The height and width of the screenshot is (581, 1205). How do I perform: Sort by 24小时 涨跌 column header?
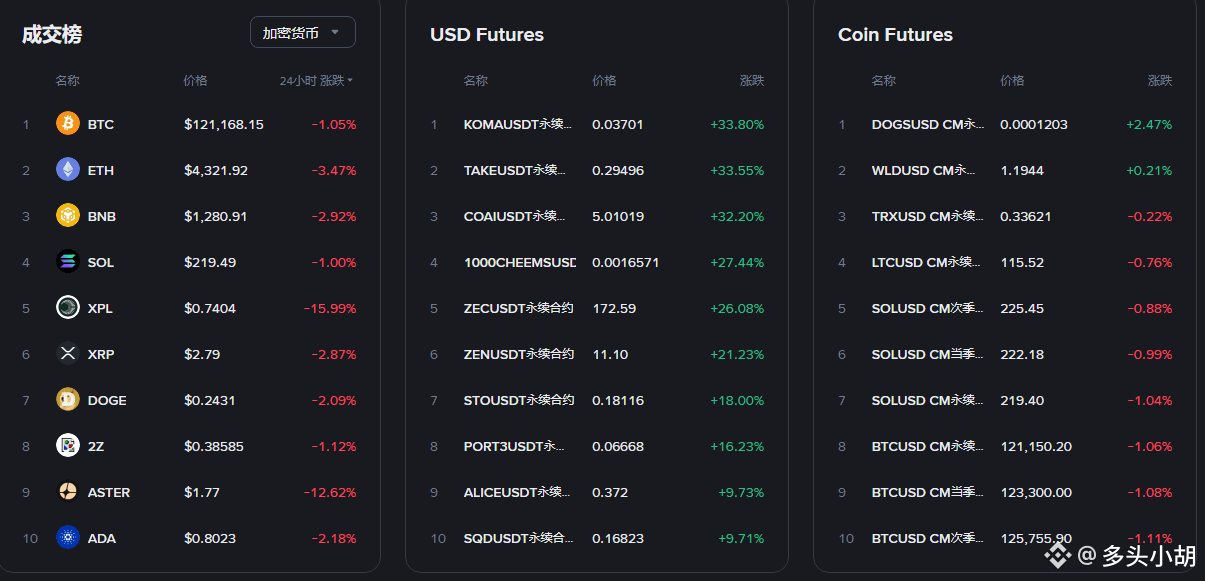(316, 81)
